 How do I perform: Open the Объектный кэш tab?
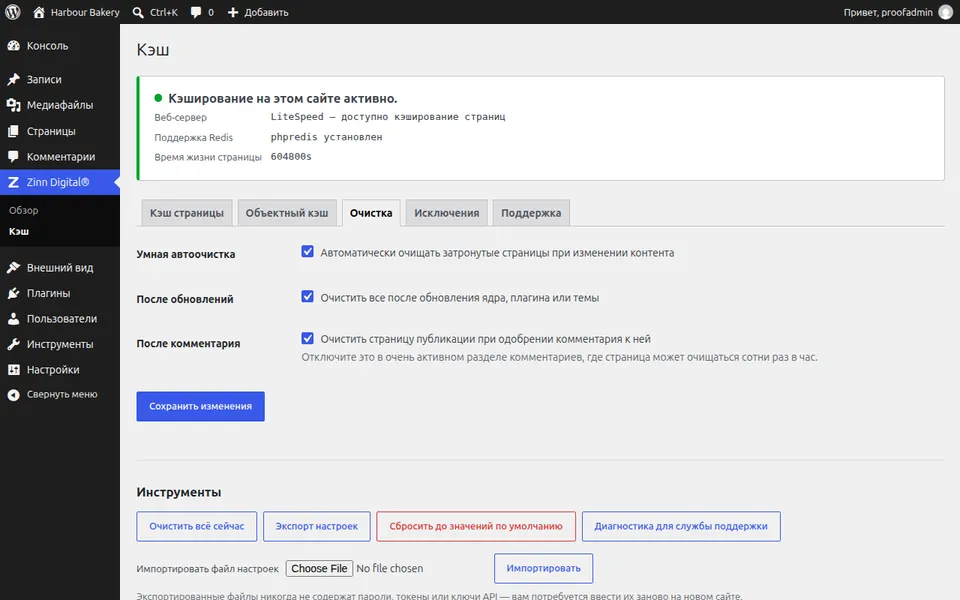pos(287,213)
